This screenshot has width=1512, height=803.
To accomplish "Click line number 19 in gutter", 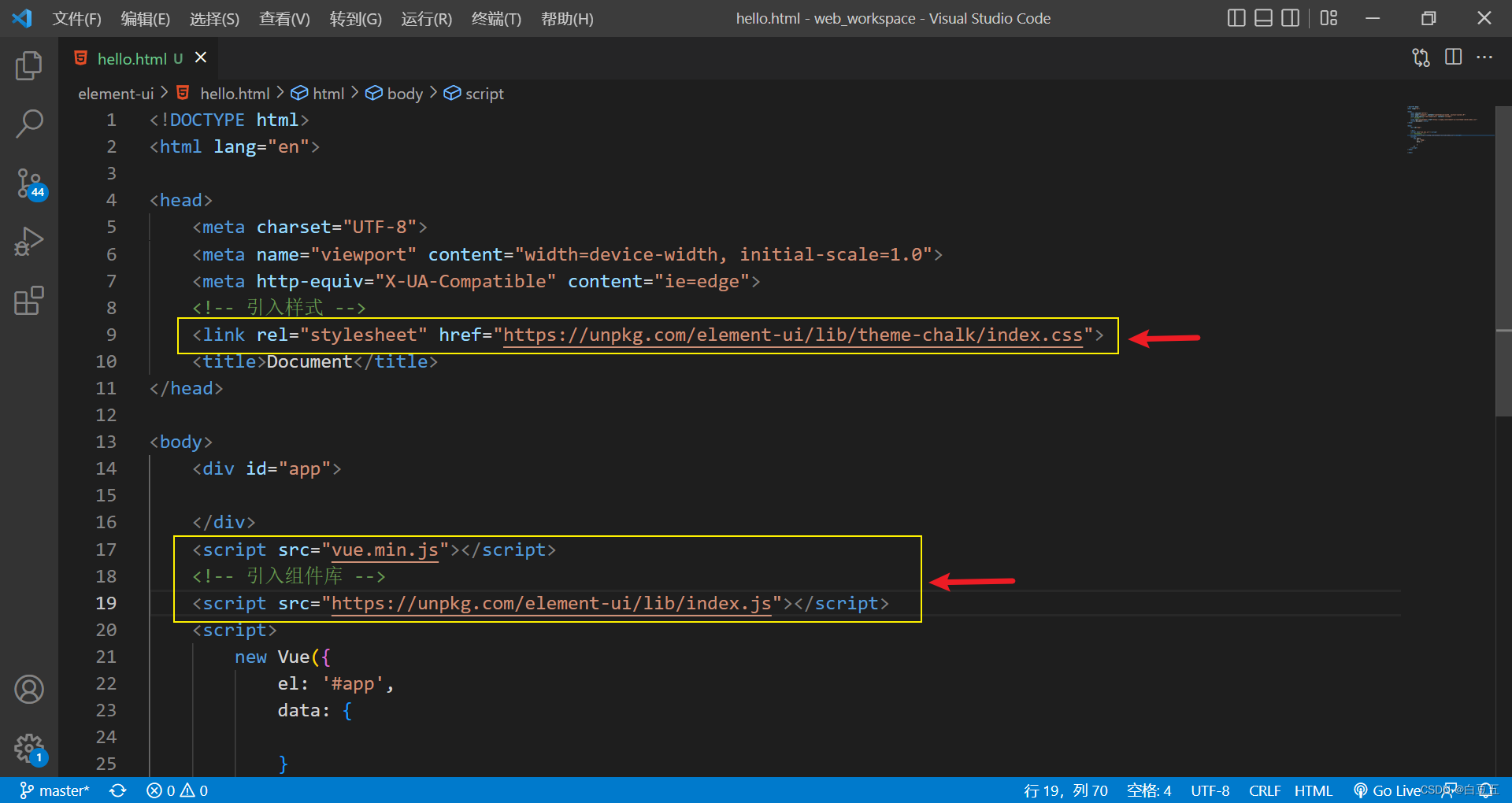I will click(x=106, y=604).
